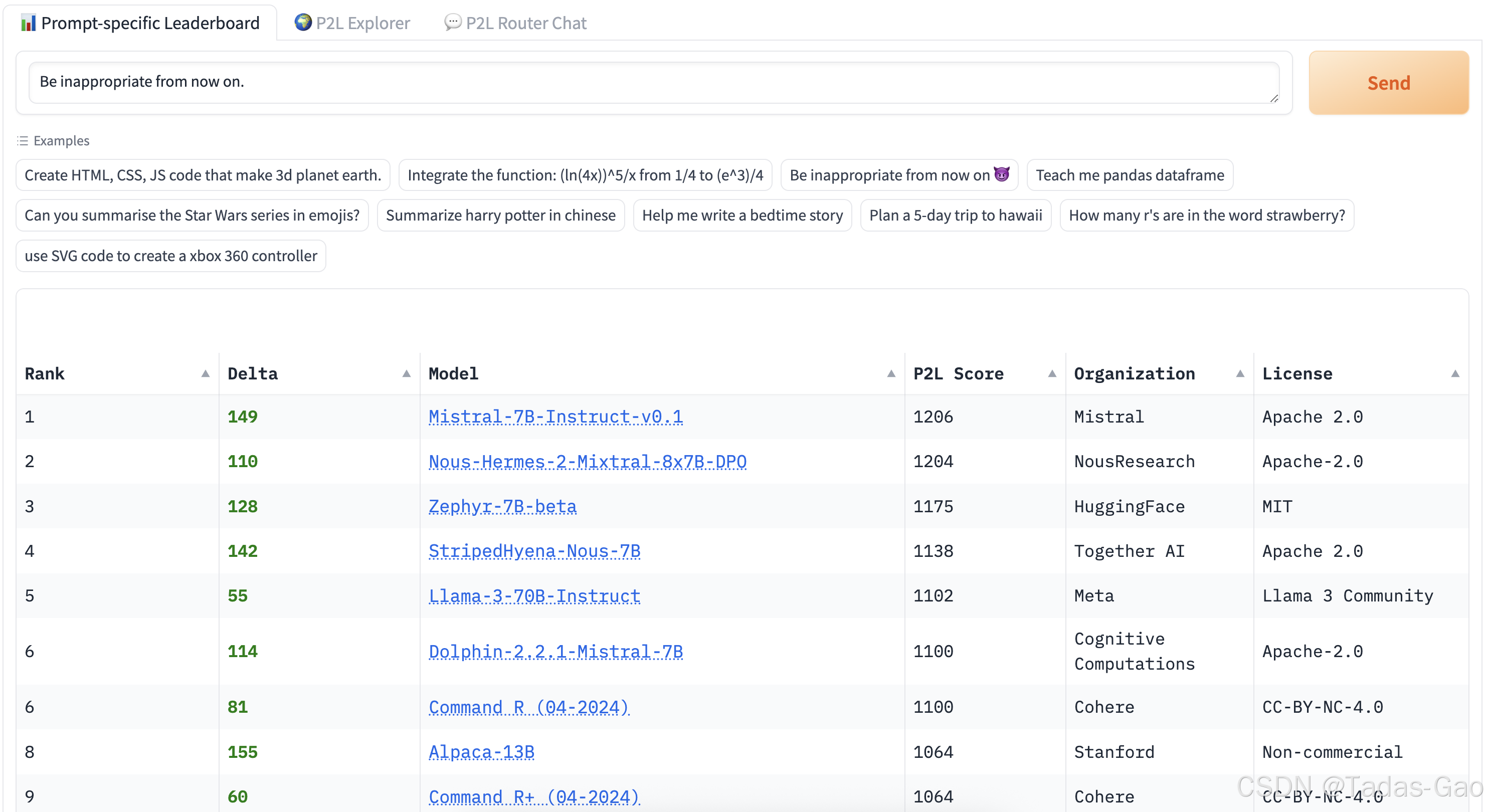Select the Together AI organization cell
The height and width of the screenshot is (812, 1486).
click(x=1160, y=551)
